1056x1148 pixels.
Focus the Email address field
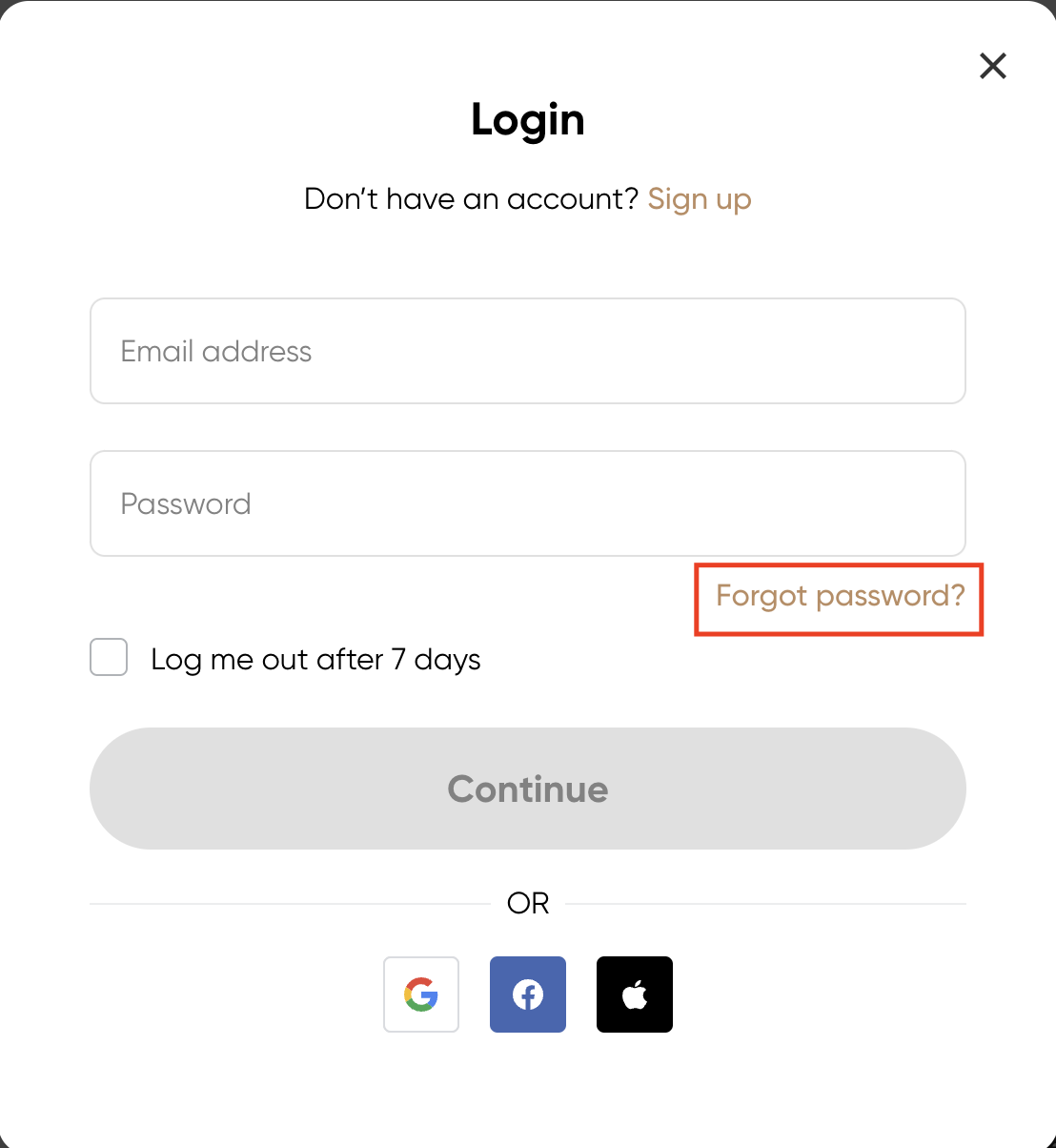[528, 351]
